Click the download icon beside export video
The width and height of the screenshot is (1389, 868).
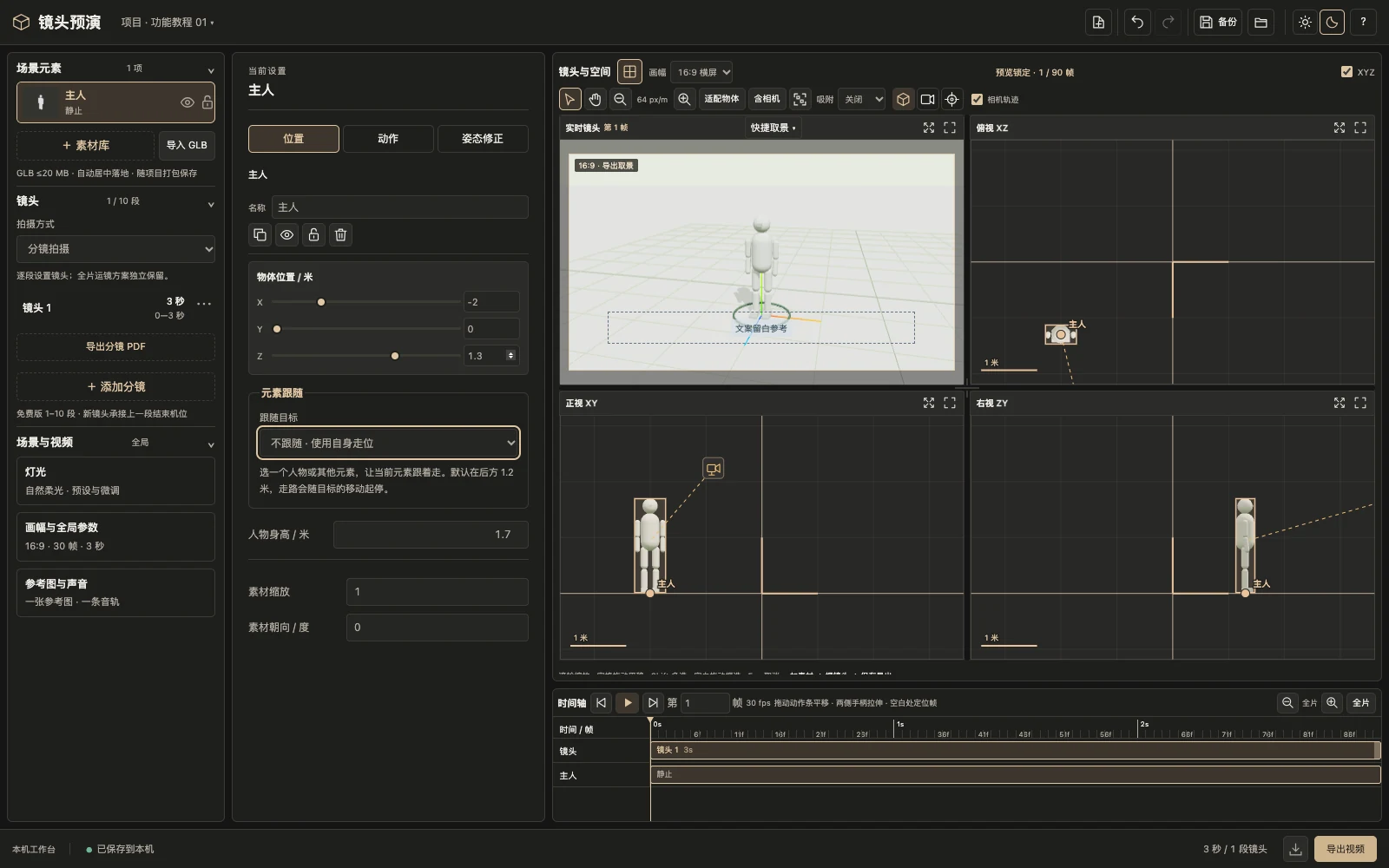point(1295,849)
